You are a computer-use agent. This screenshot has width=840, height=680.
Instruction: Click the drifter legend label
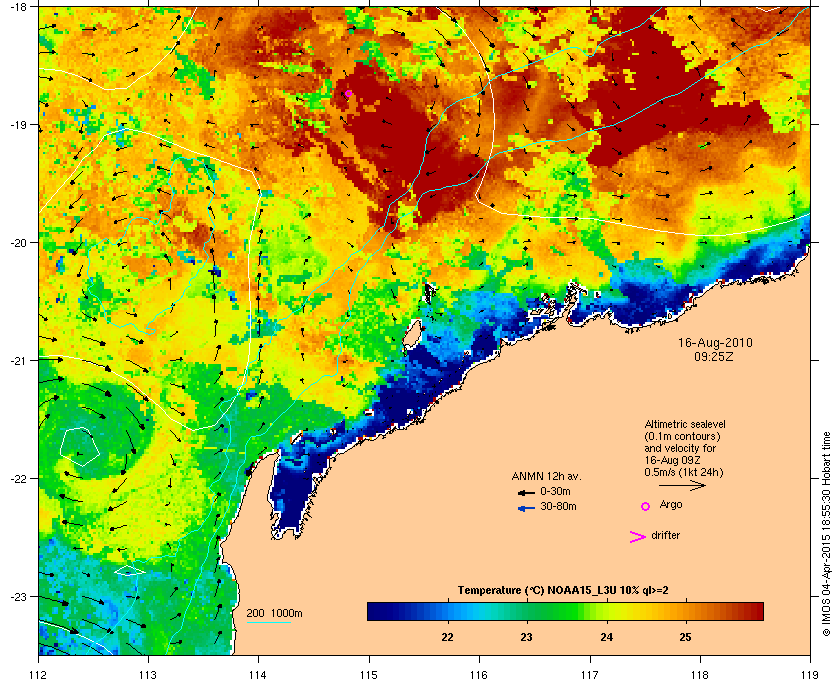[665, 535]
